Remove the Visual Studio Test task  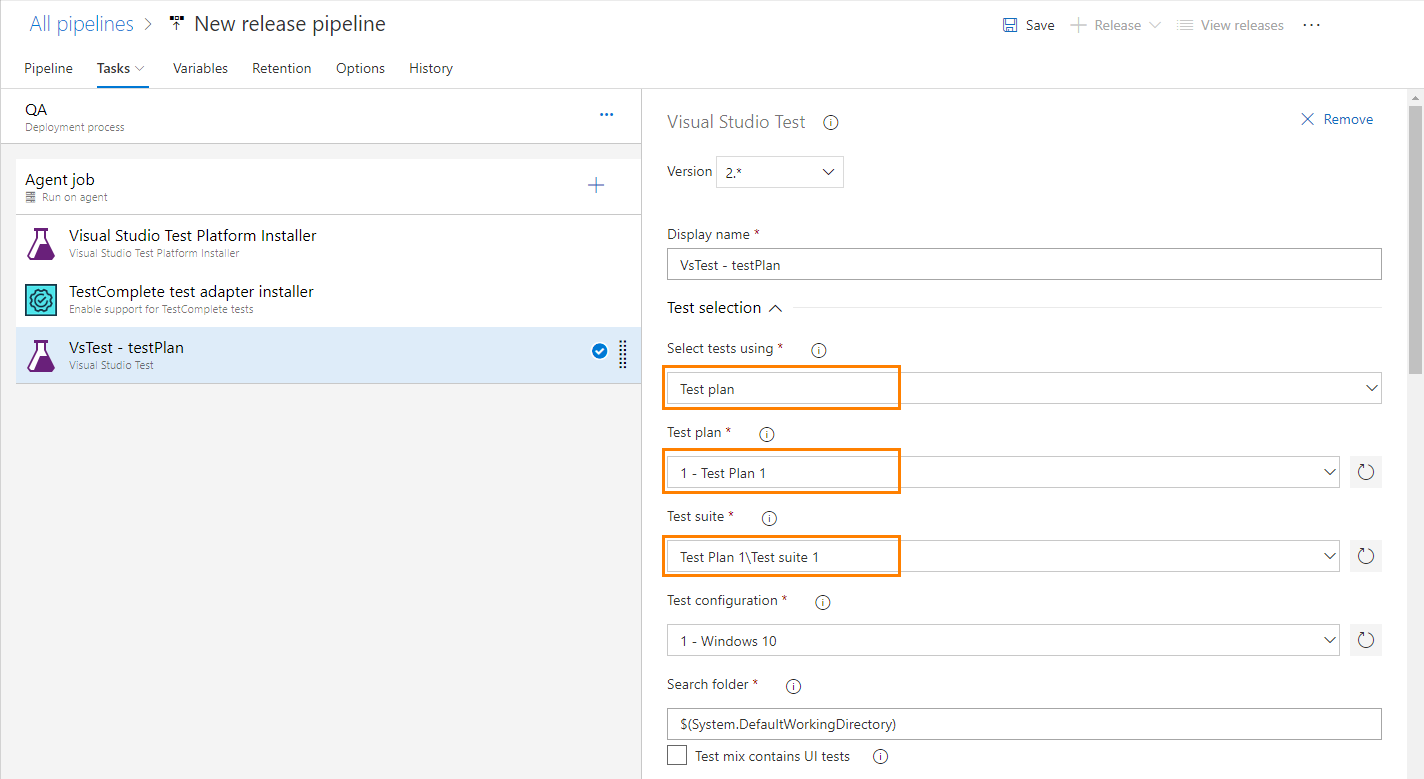tap(1337, 118)
